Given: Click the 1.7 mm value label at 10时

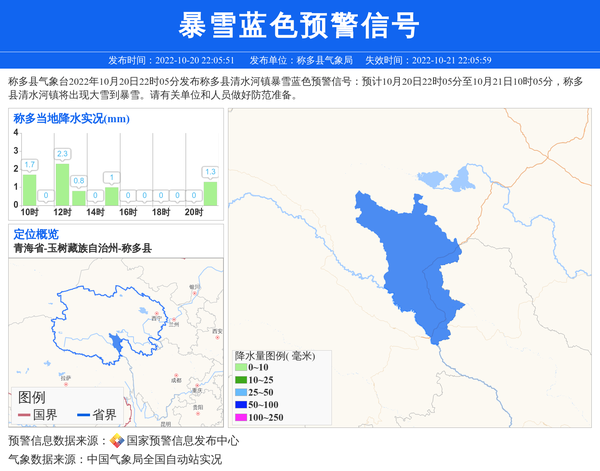Looking at the screenshot, I should pyautogui.click(x=29, y=164).
